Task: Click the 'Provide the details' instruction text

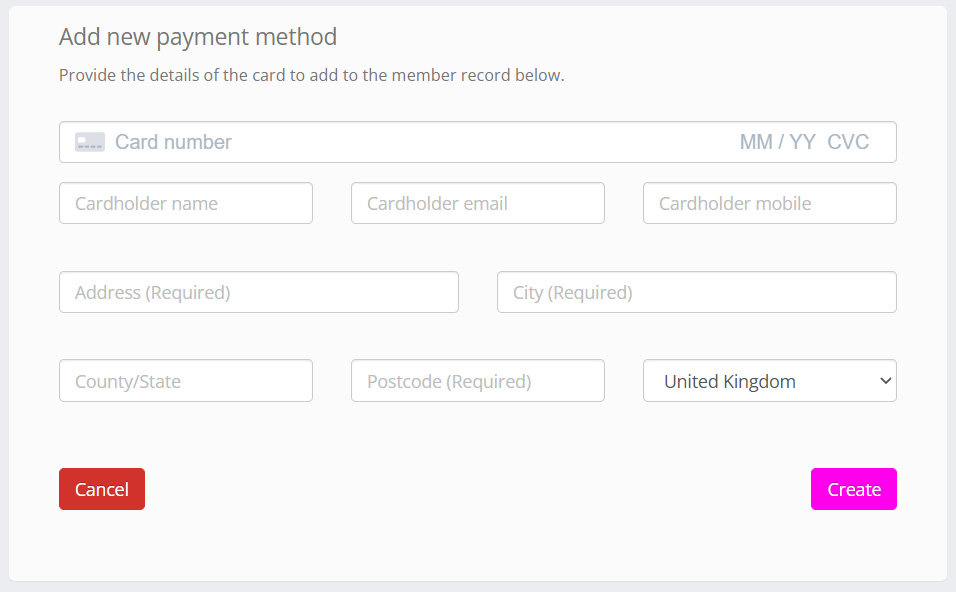Action: pyautogui.click(x=312, y=75)
